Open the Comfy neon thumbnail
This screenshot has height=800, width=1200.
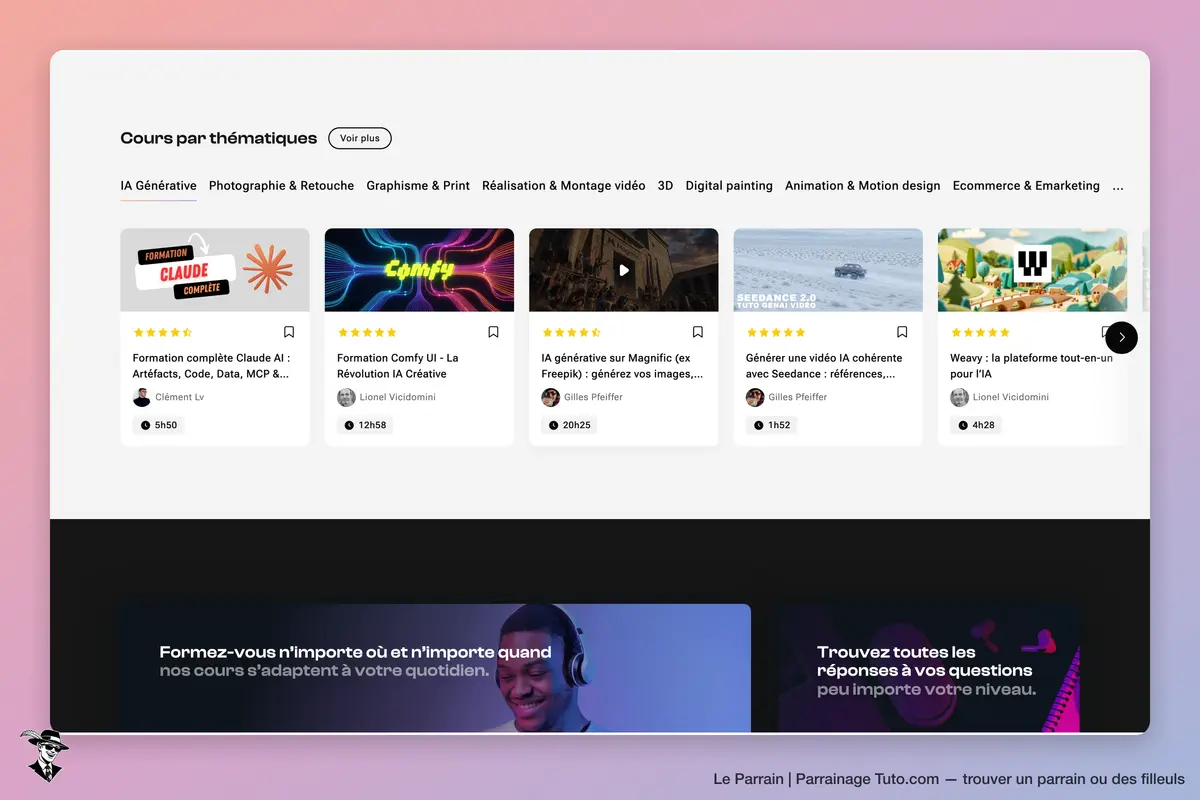419,270
